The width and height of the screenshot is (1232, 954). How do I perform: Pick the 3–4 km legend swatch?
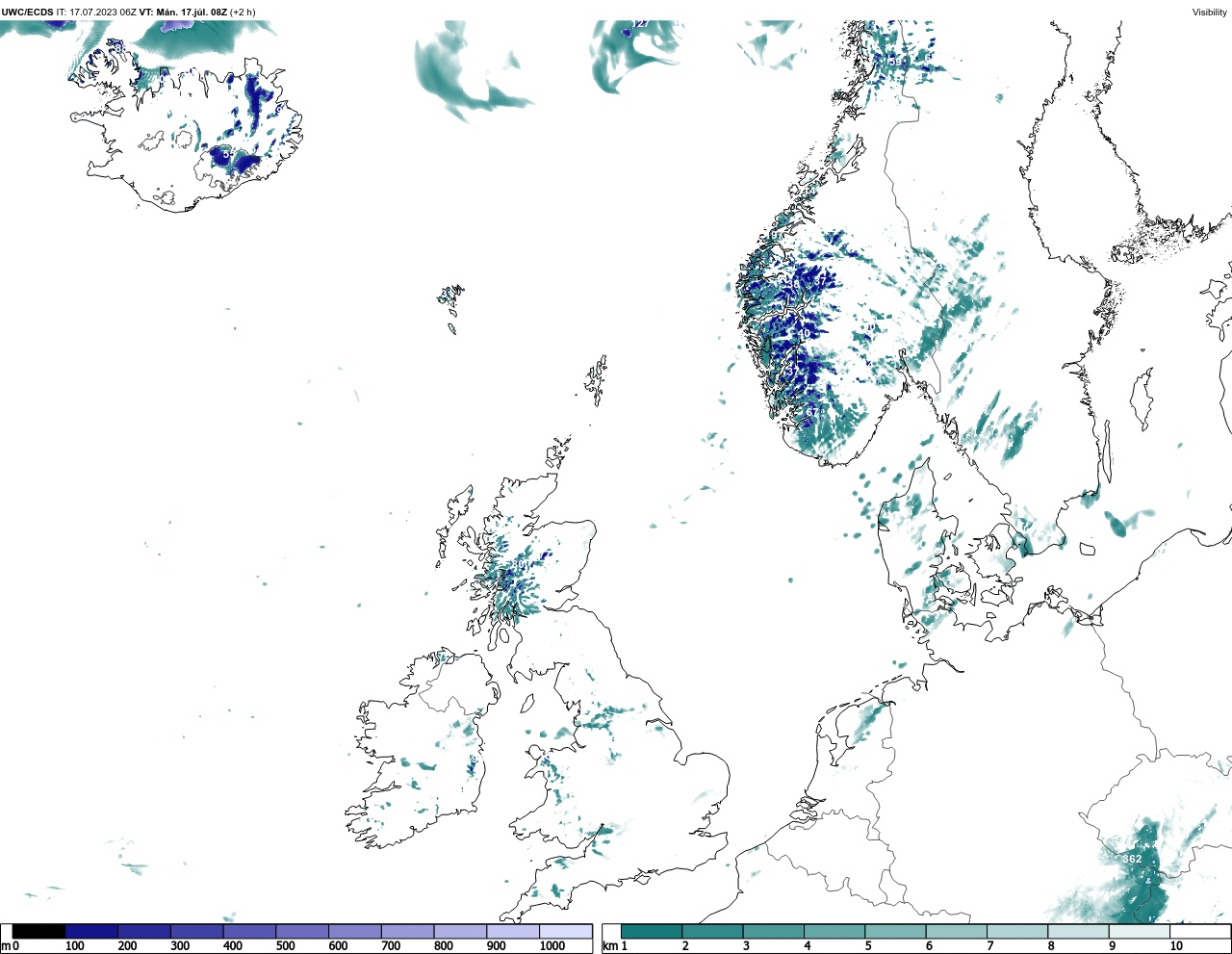tap(773, 931)
